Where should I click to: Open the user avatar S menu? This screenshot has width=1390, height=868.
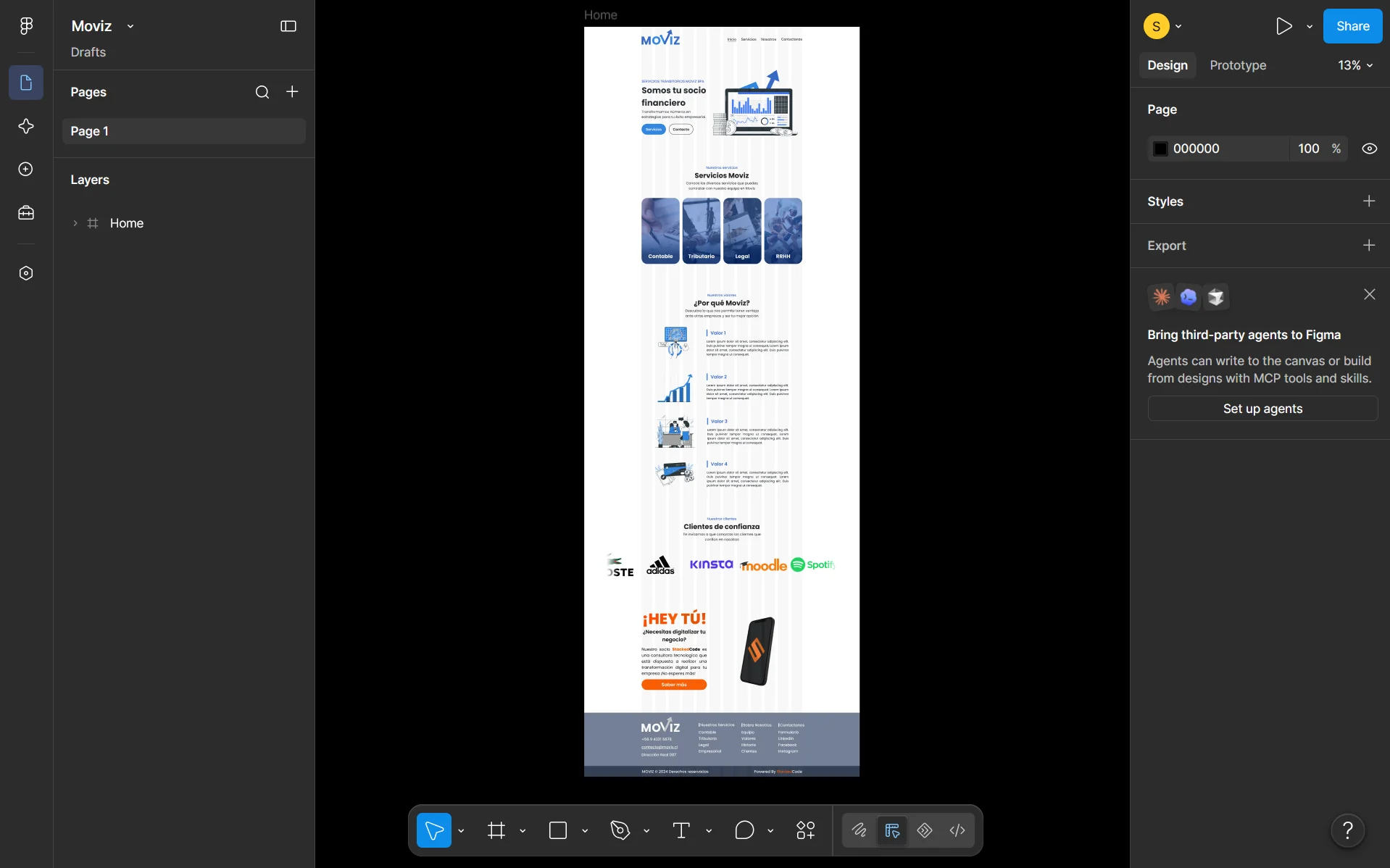point(1156,26)
